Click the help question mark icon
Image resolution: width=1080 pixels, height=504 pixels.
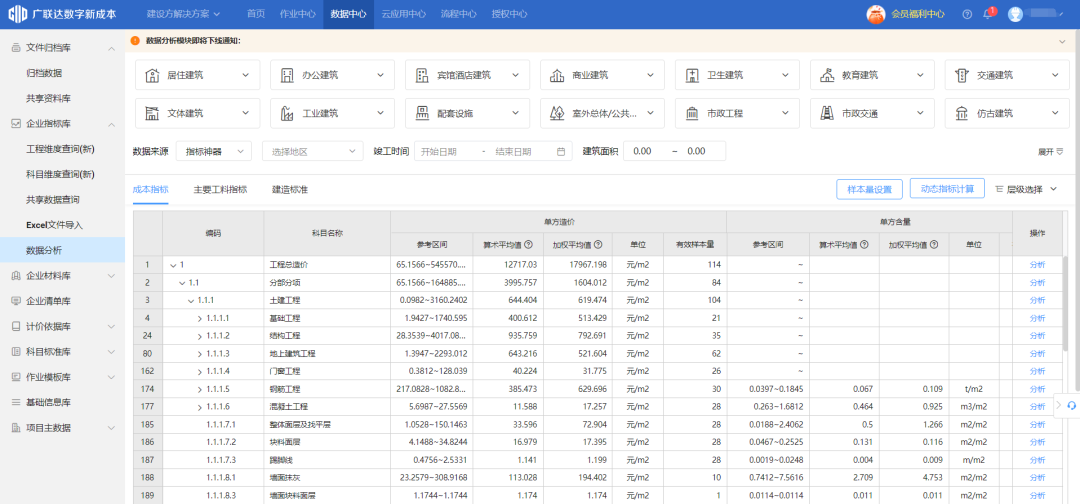[x=967, y=14]
